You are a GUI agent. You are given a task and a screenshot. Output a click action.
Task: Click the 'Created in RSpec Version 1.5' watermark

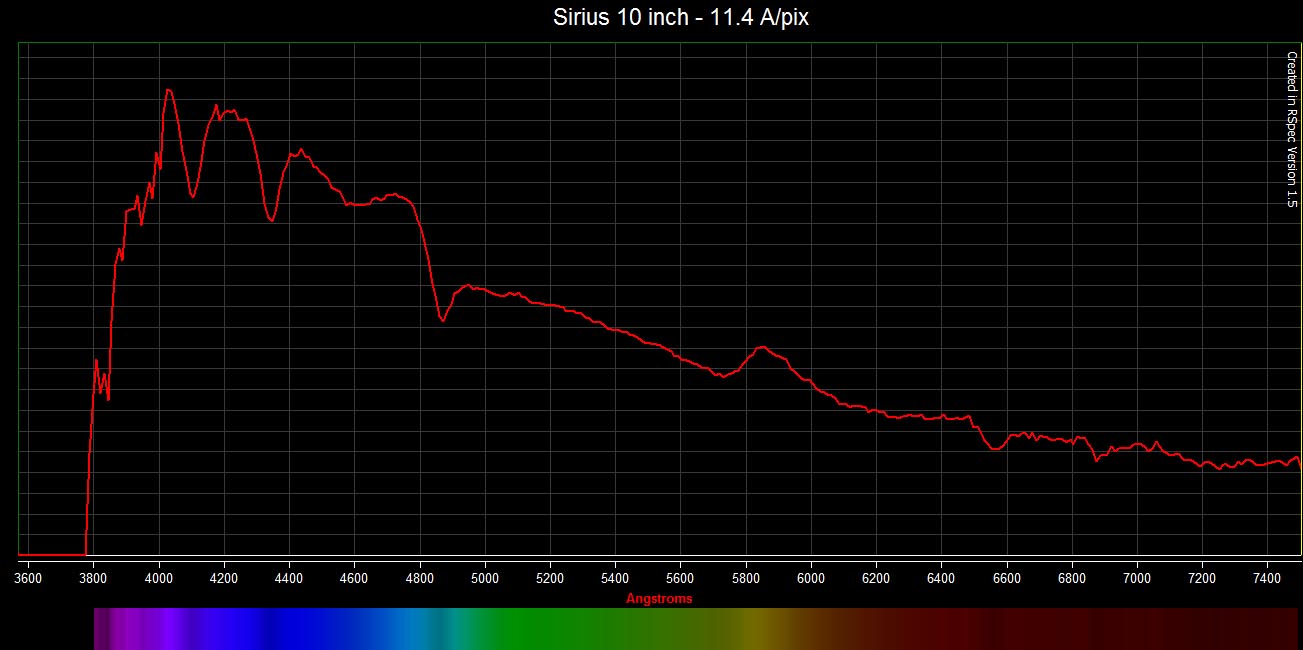pos(1290,130)
